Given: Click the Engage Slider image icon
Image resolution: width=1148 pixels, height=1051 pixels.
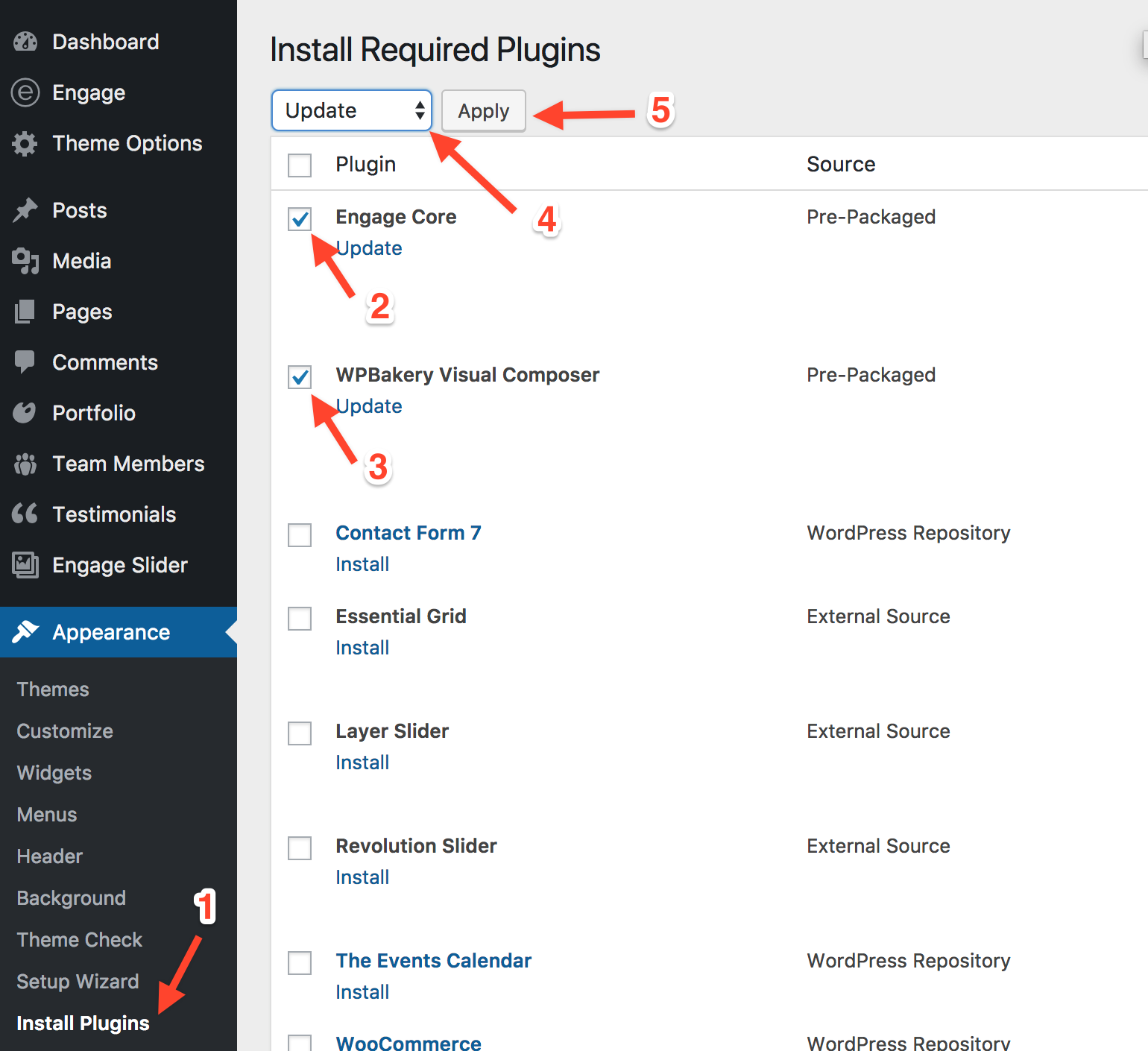Looking at the screenshot, I should pyautogui.click(x=25, y=565).
